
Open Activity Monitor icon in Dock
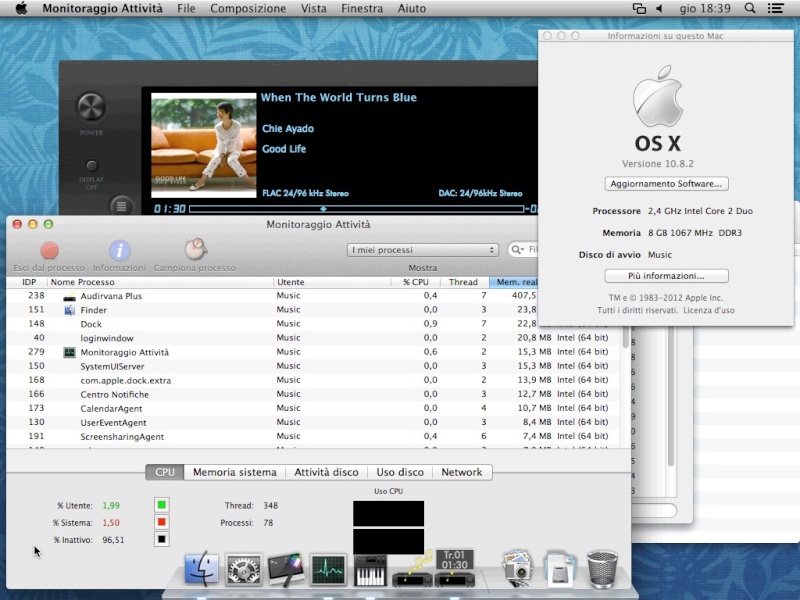(328, 569)
